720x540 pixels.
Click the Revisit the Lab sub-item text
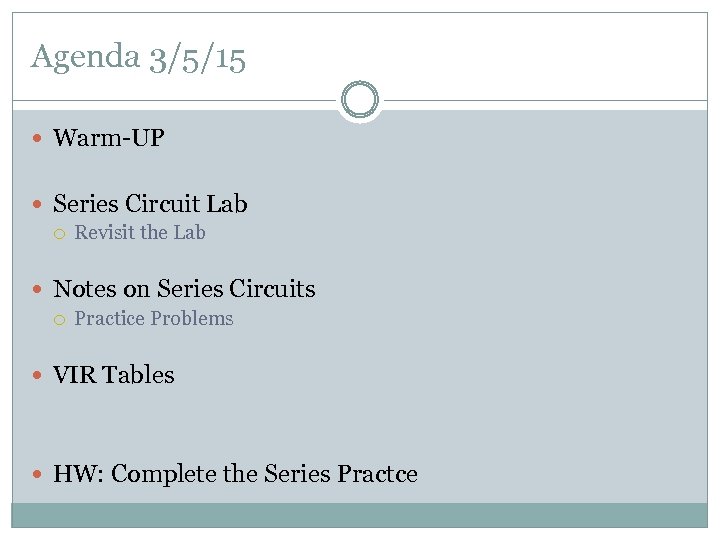[x=140, y=233]
